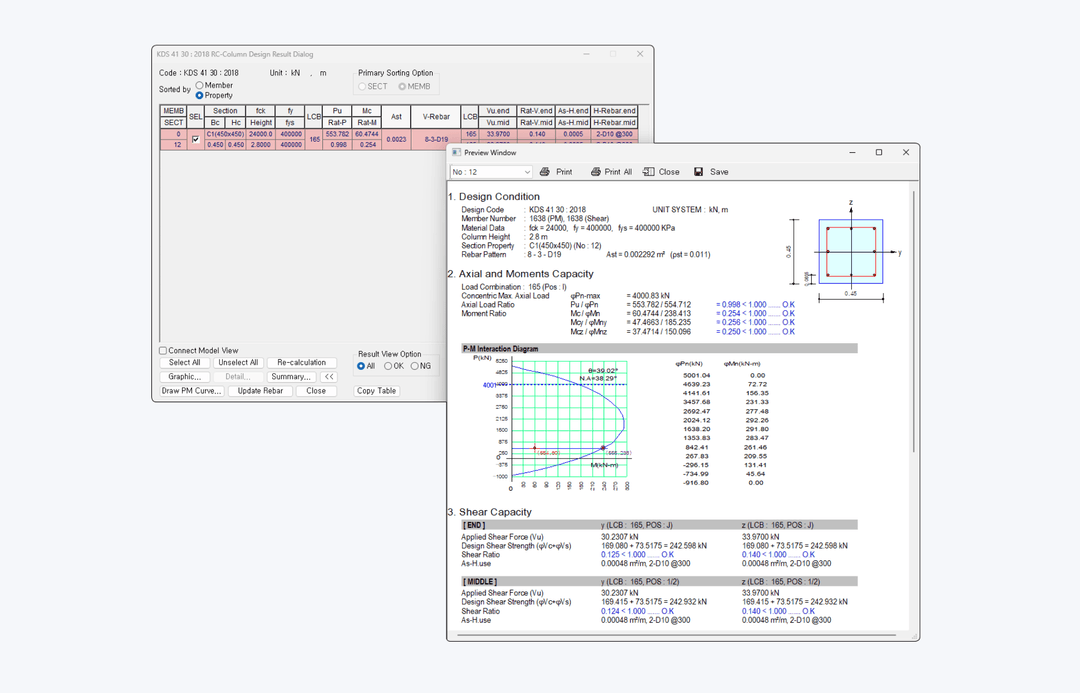Screen dimensions: 1080x693
Task: Maximize the Preview Window
Action: coord(879,152)
